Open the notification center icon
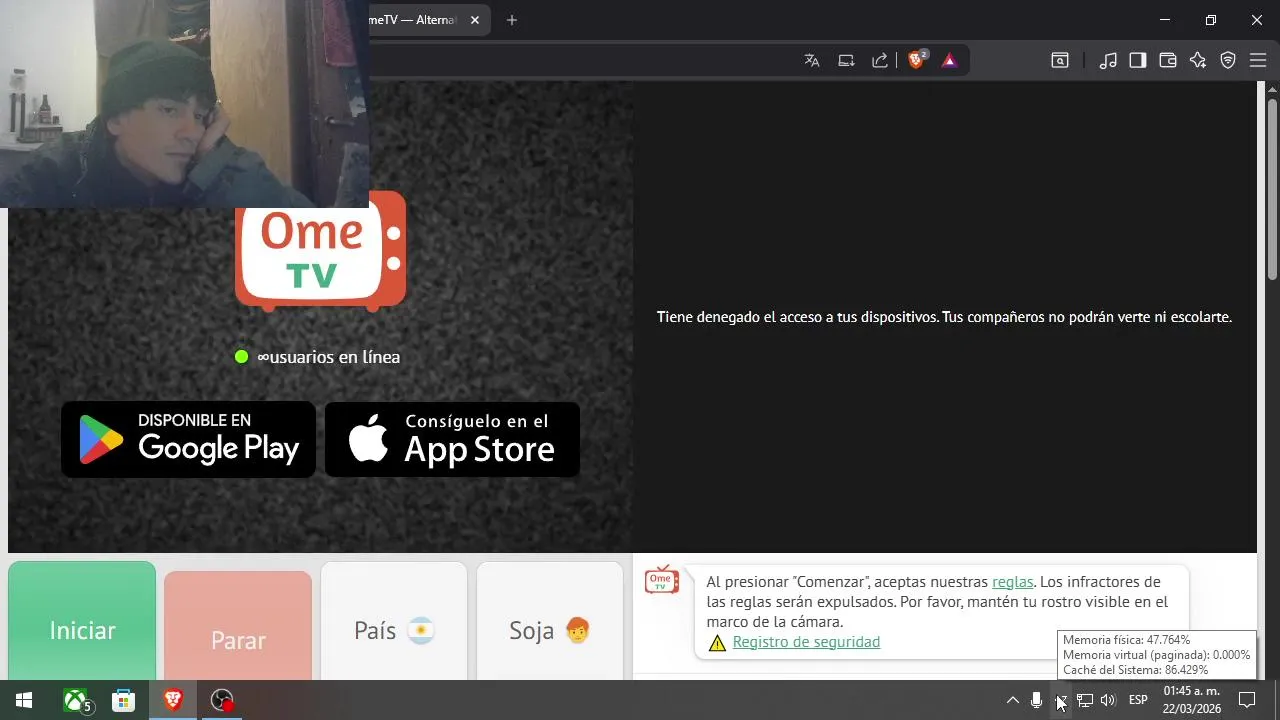 click(x=1247, y=700)
